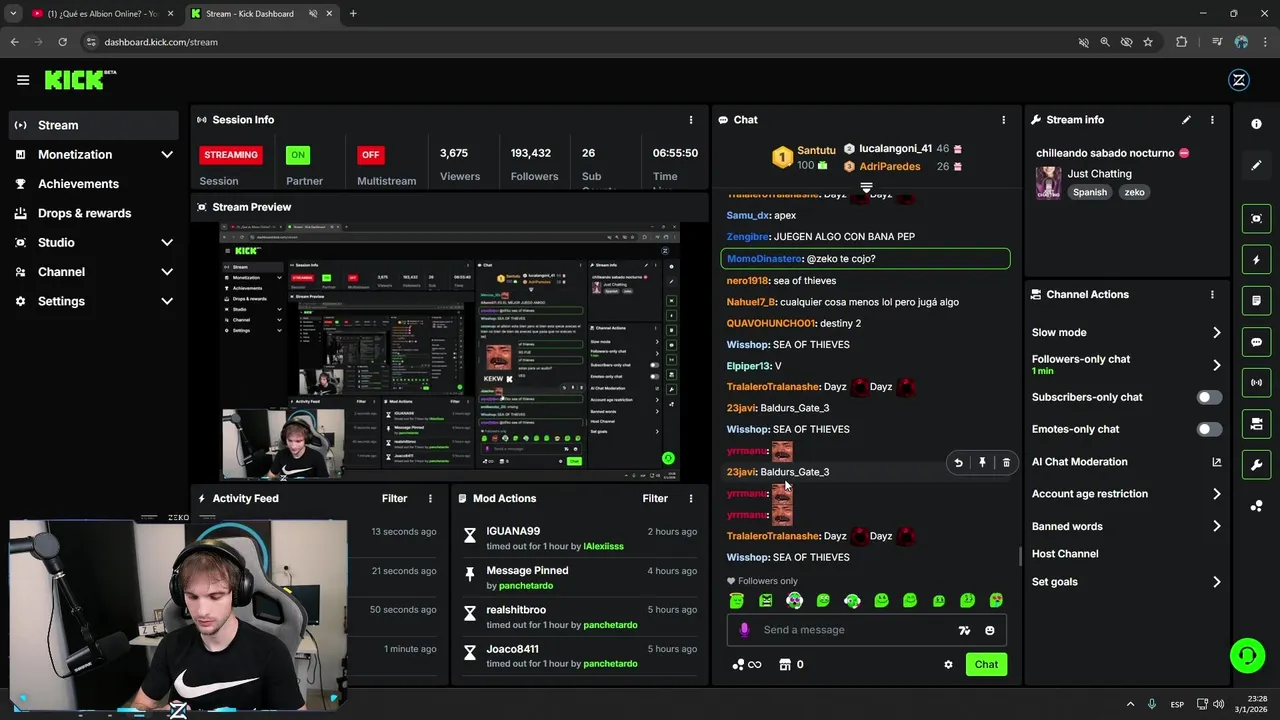The width and height of the screenshot is (1280, 720).
Task: Open Channel Actions three-dot menu
Action: 1212,295
